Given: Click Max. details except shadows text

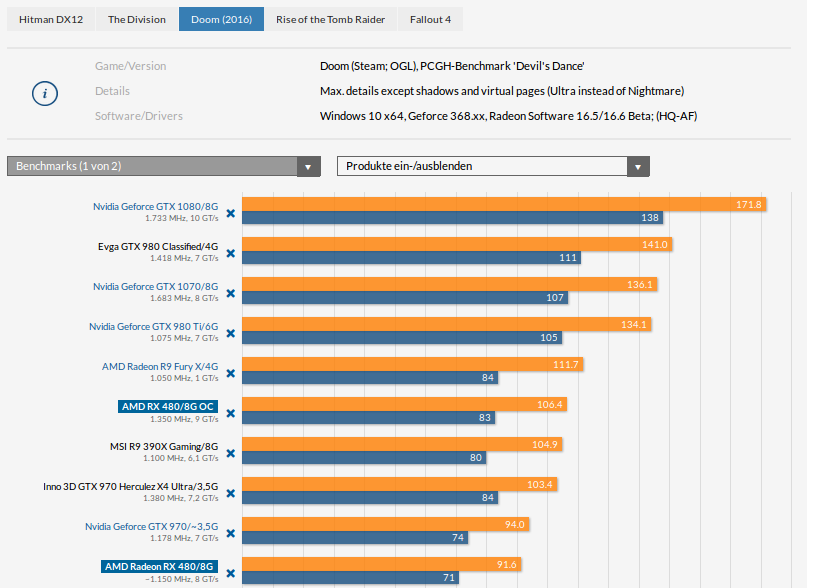Looking at the screenshot, I should click(x=502, y=91).
